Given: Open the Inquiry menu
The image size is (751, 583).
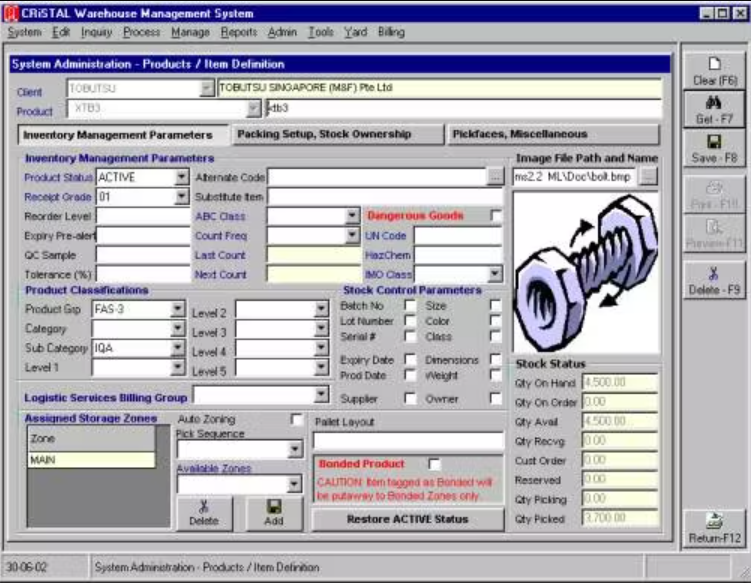Looking at the screenshot, I should tap(96, 32).
